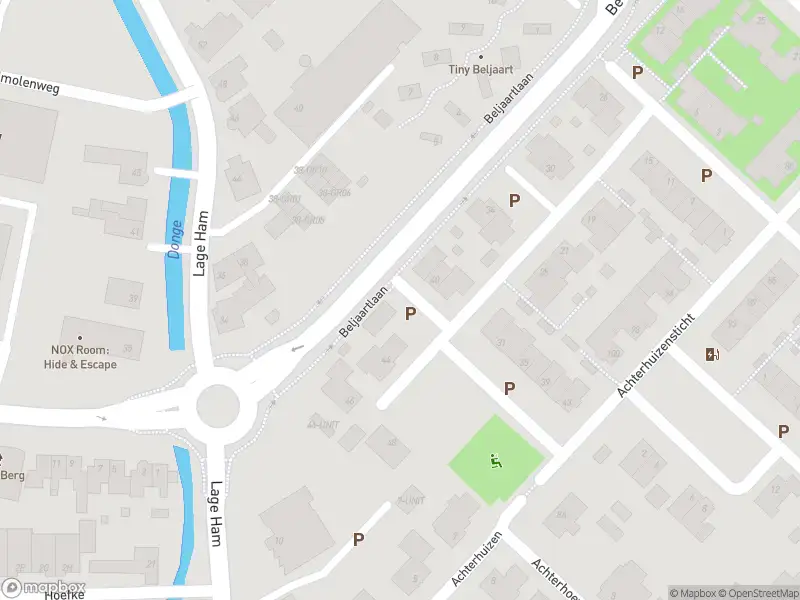Click the parking icon beside building 34
This screenshot has height=600, width=800.
pyautogui.click(x=514, y=201)
